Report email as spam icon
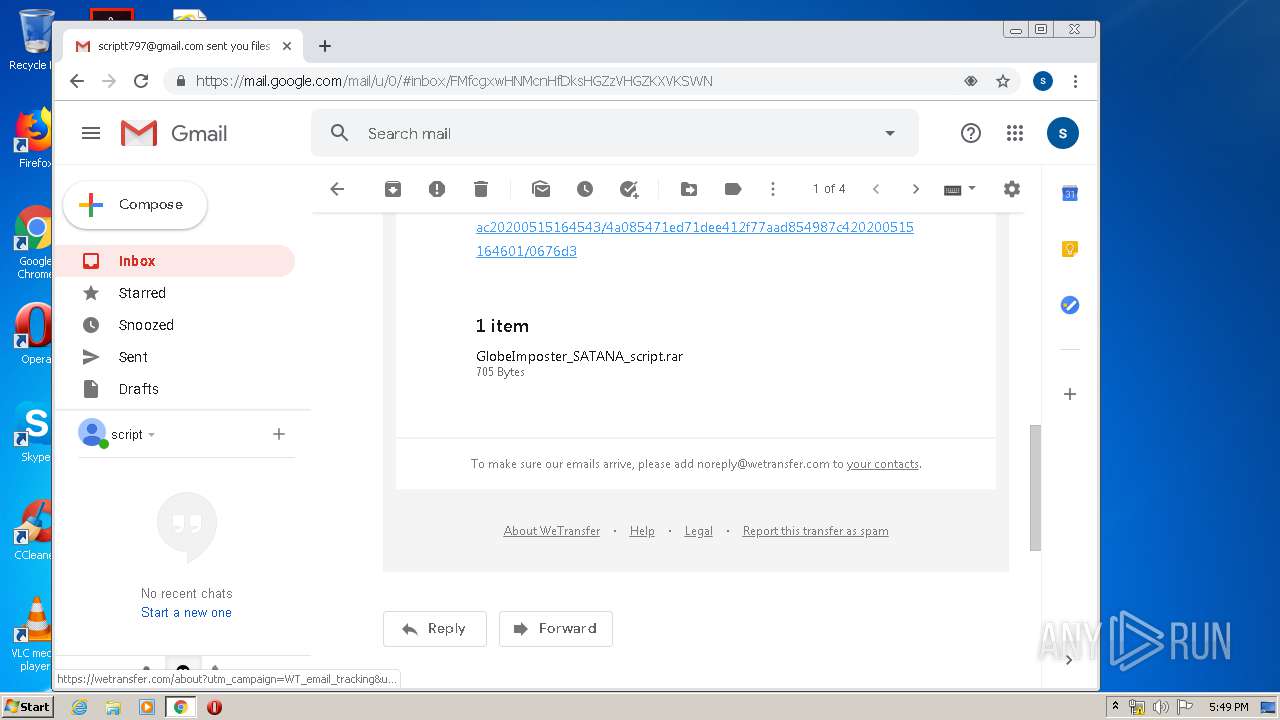The height and width of the screenshot is (720, 1280). (x=437, y=189)
